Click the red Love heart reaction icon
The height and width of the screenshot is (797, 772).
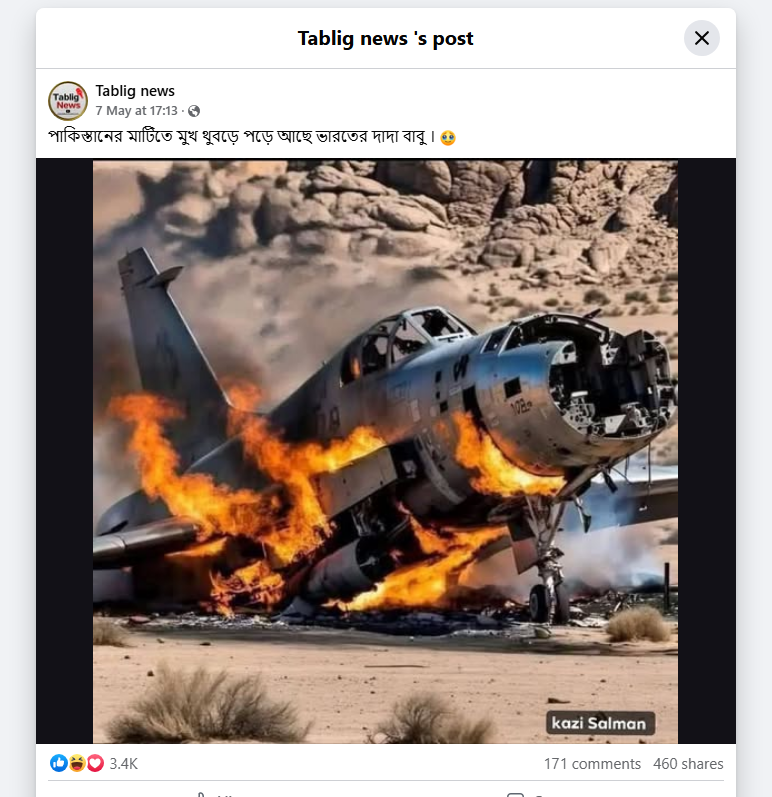(x=95, y=763)
